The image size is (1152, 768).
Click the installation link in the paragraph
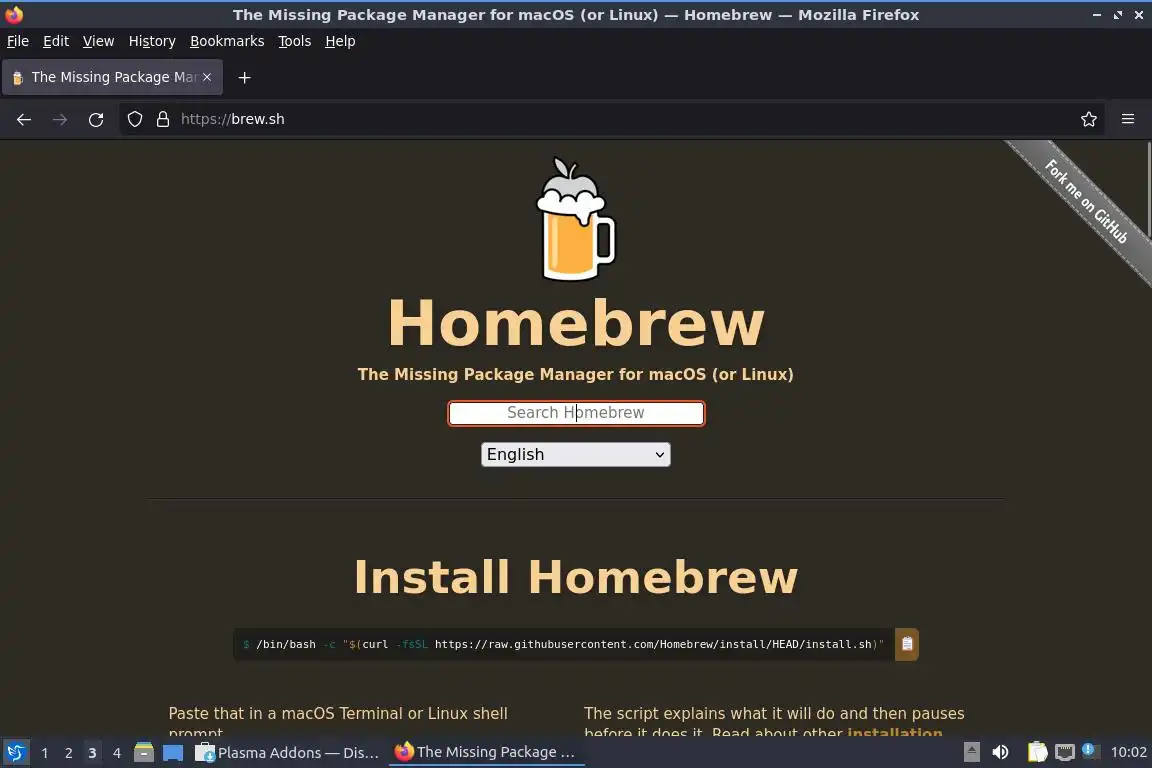(x=894, y=732)
